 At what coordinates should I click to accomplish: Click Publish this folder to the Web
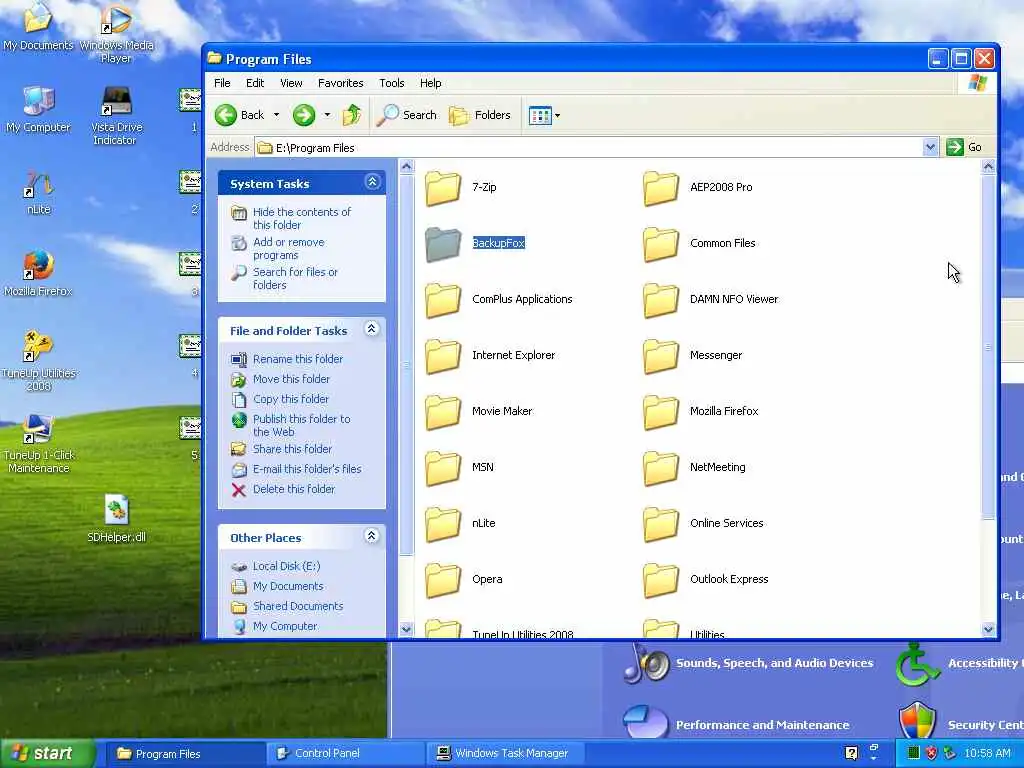pyautogui.click(x=301, y=425)
